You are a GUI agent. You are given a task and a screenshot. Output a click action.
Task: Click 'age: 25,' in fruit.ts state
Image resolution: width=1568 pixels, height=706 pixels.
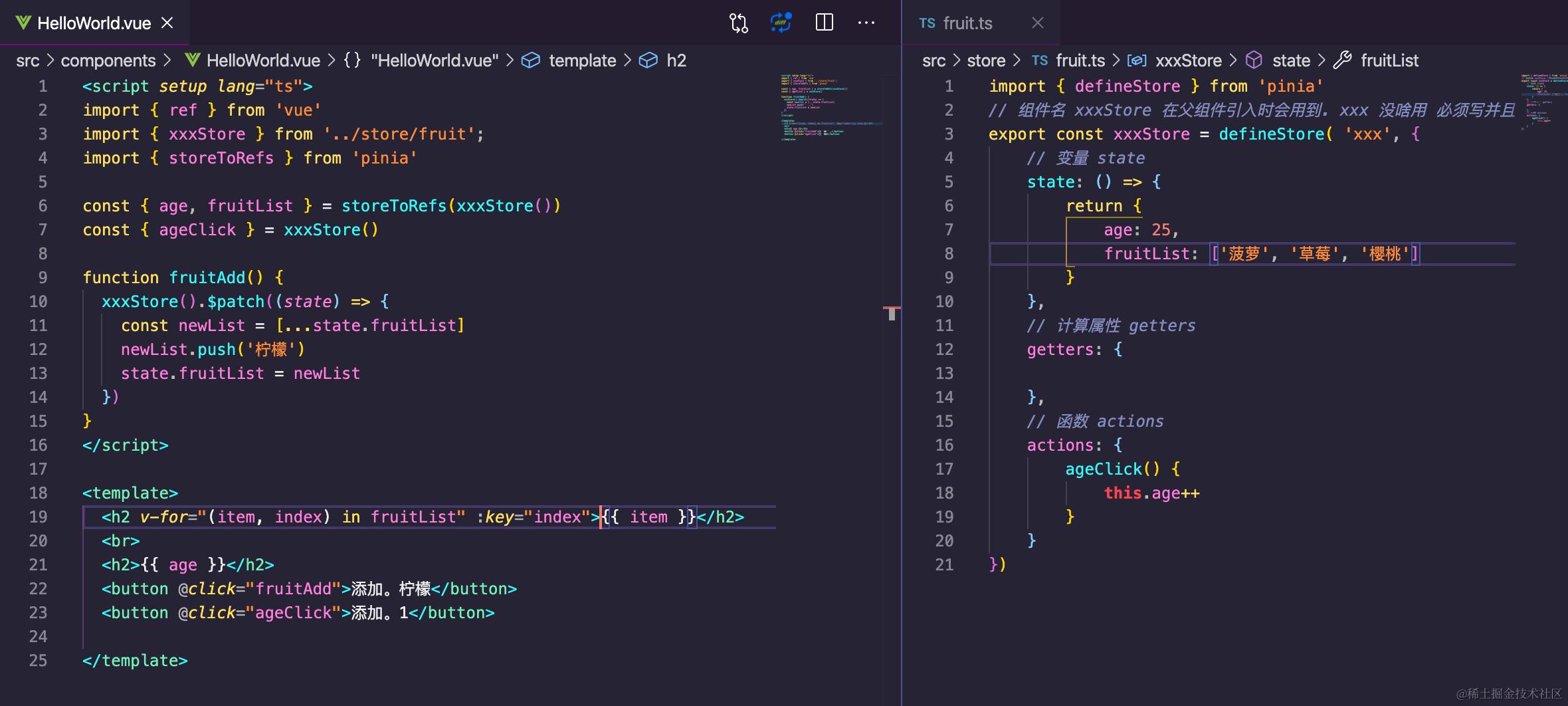[x=1141, y=230]
